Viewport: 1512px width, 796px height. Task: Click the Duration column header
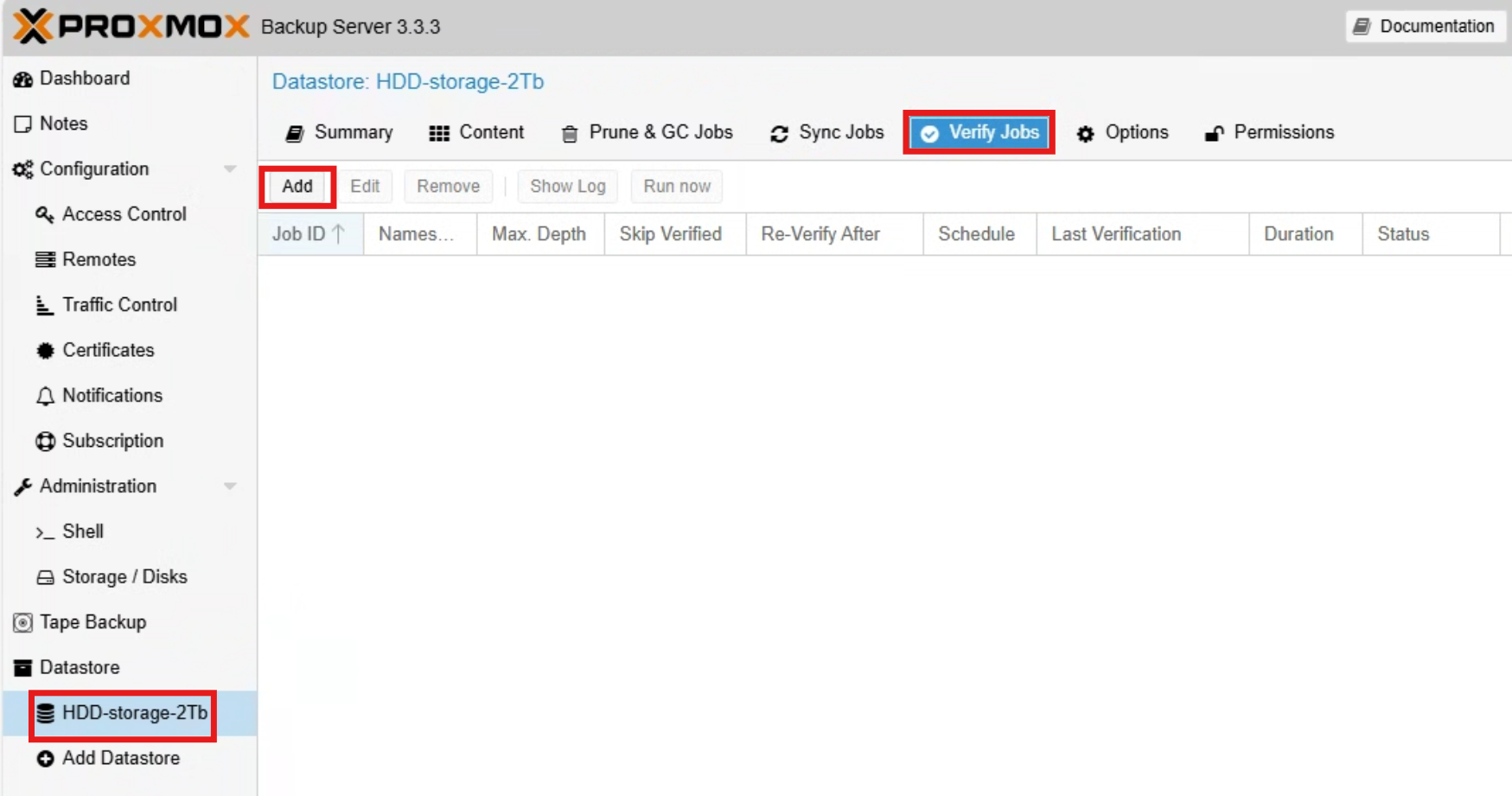[x=1306, y=234]
